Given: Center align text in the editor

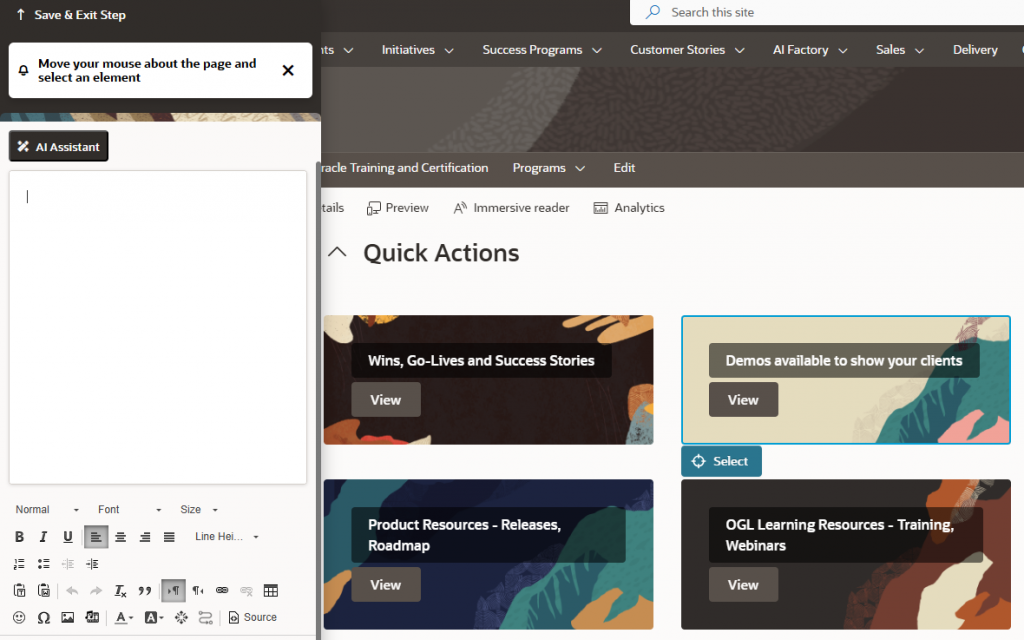Looking at the screenshot, I should [x=120, y=537].
